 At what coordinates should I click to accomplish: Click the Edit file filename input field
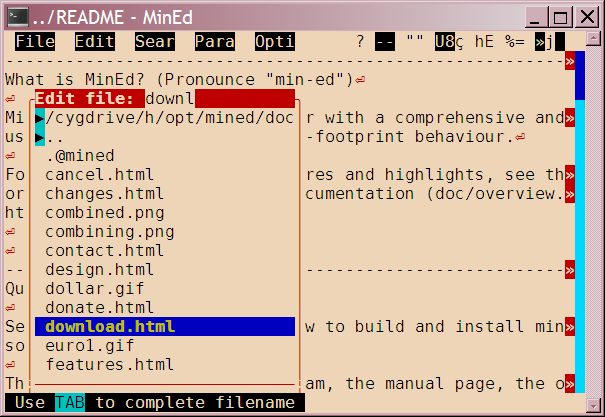point(220,98)
